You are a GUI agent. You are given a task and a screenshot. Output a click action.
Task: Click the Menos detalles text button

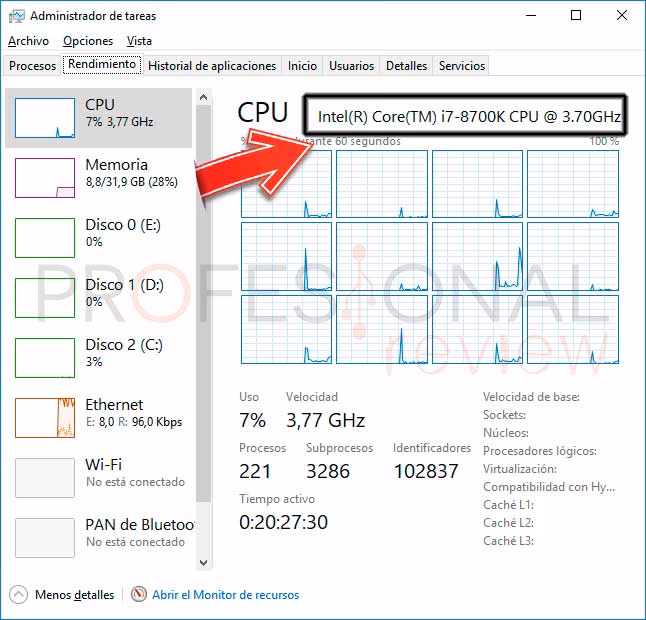click(75, 595)
